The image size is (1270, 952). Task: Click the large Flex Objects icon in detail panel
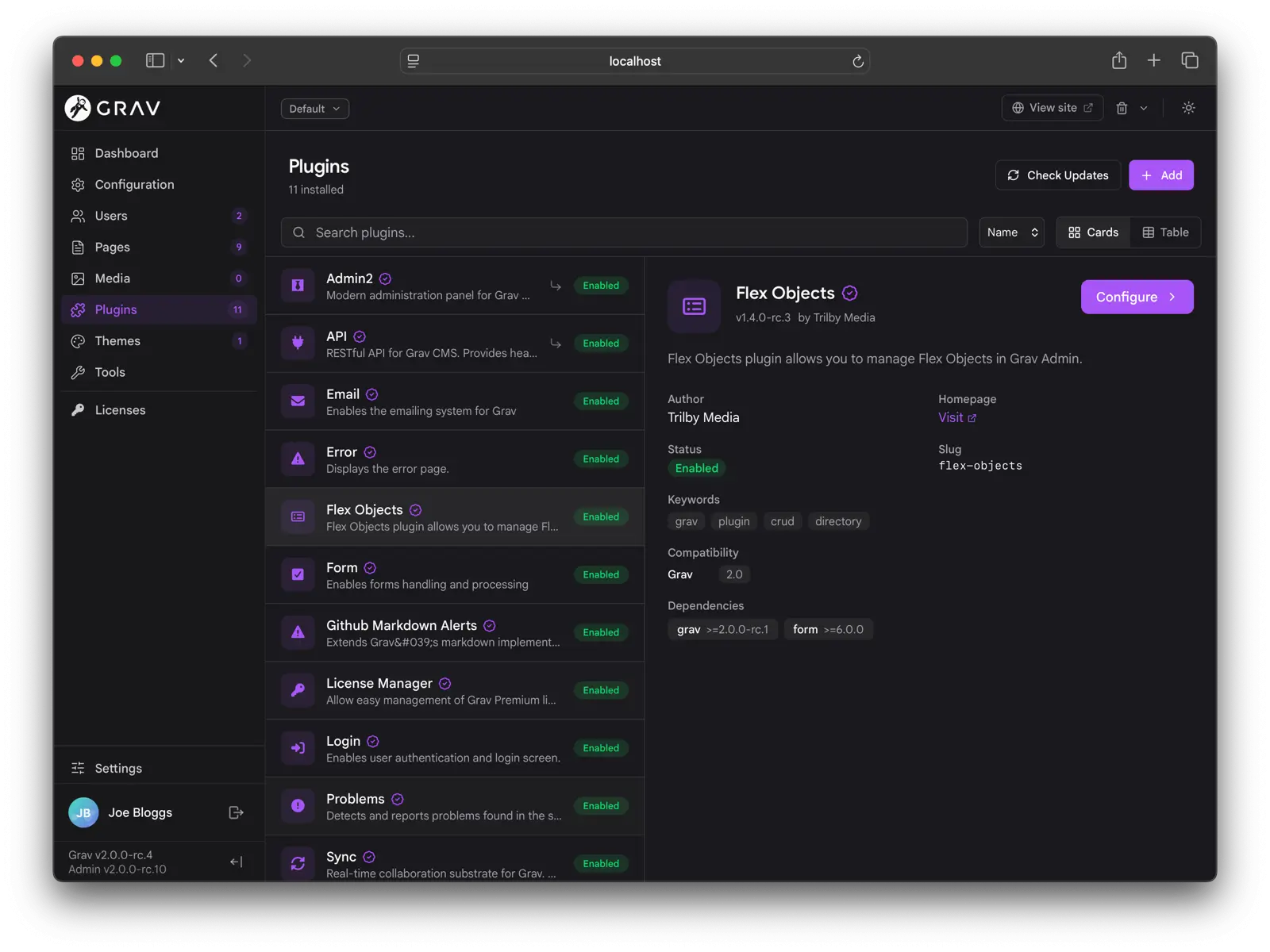click(695, 306)
